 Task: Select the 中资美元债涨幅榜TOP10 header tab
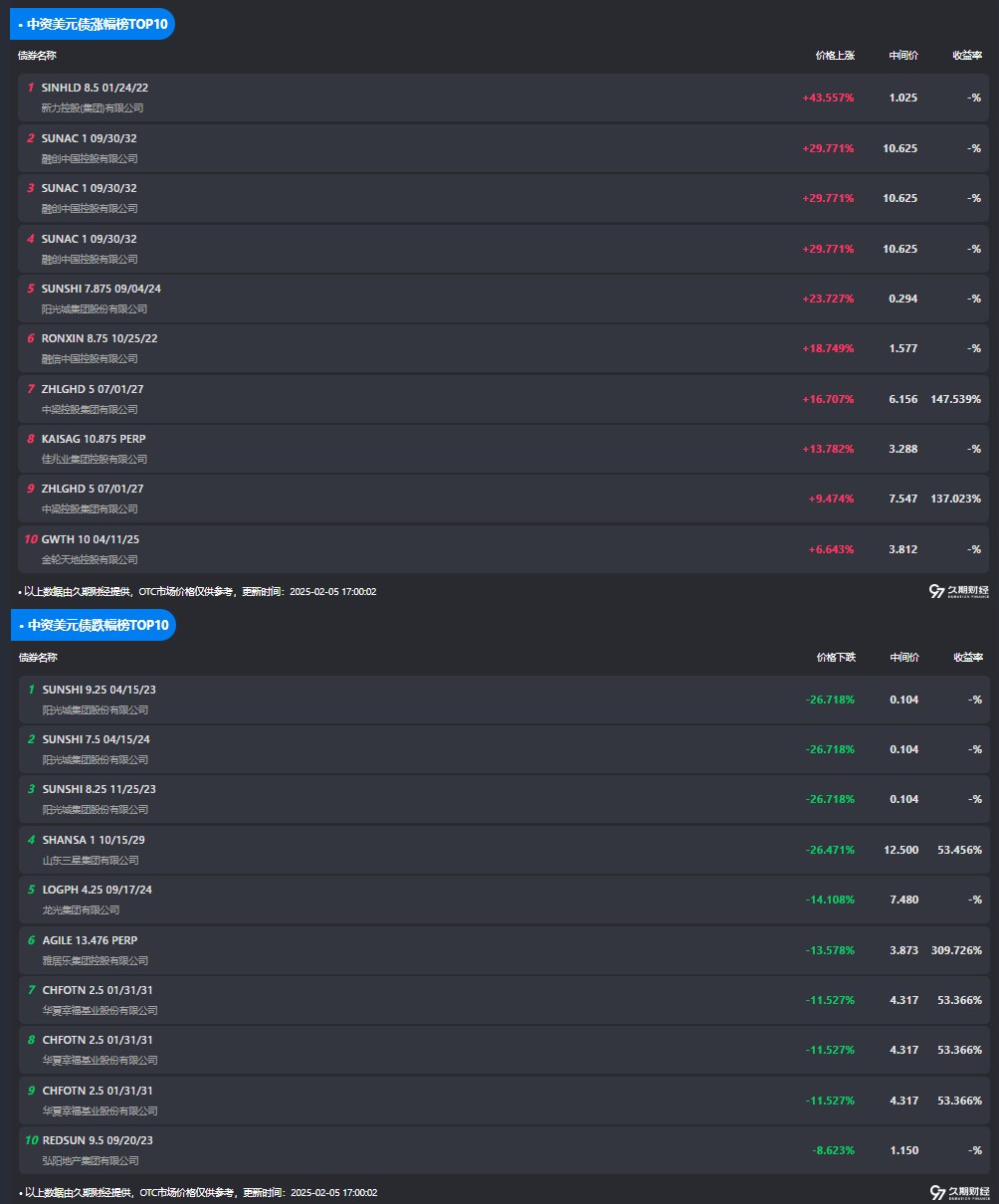[x=93, y=24]
